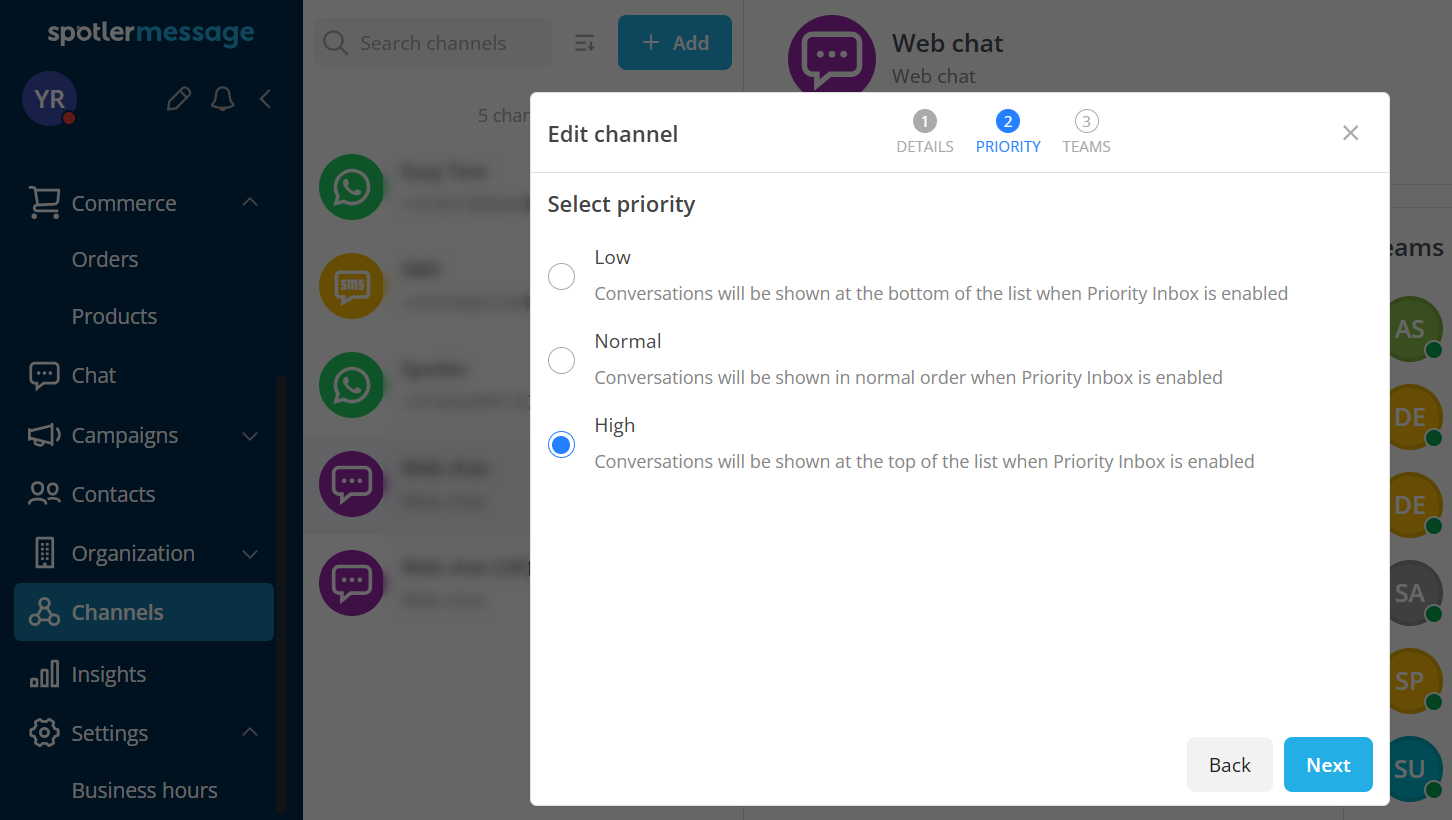Collapse the Settings section chevron
This screenshot has width=1452, height=820.
250,732
